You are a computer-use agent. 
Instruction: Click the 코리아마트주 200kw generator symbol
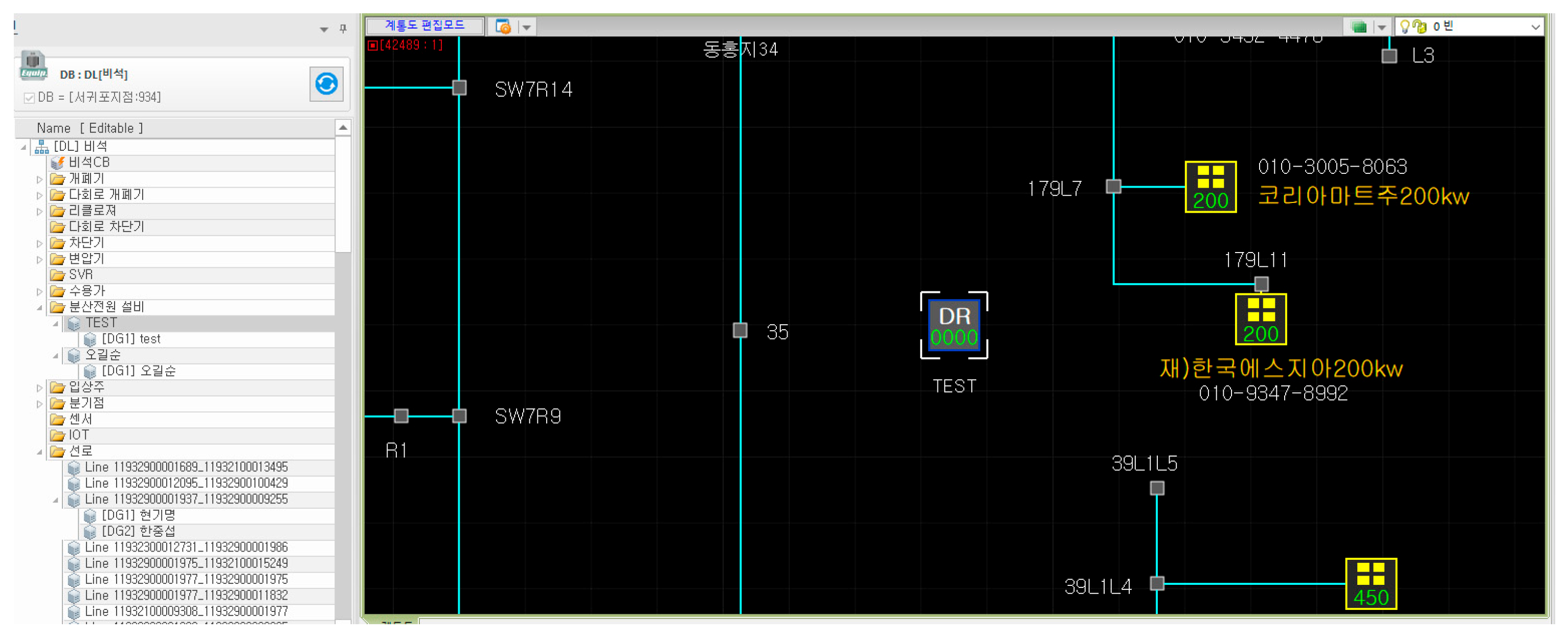(x=1210, y=187)
